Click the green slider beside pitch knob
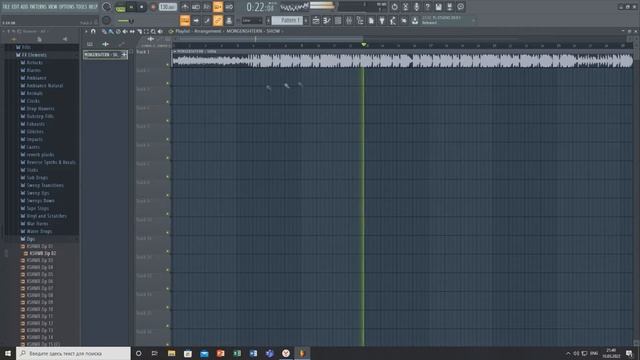 pyautogui.click(x=124, y=21)
